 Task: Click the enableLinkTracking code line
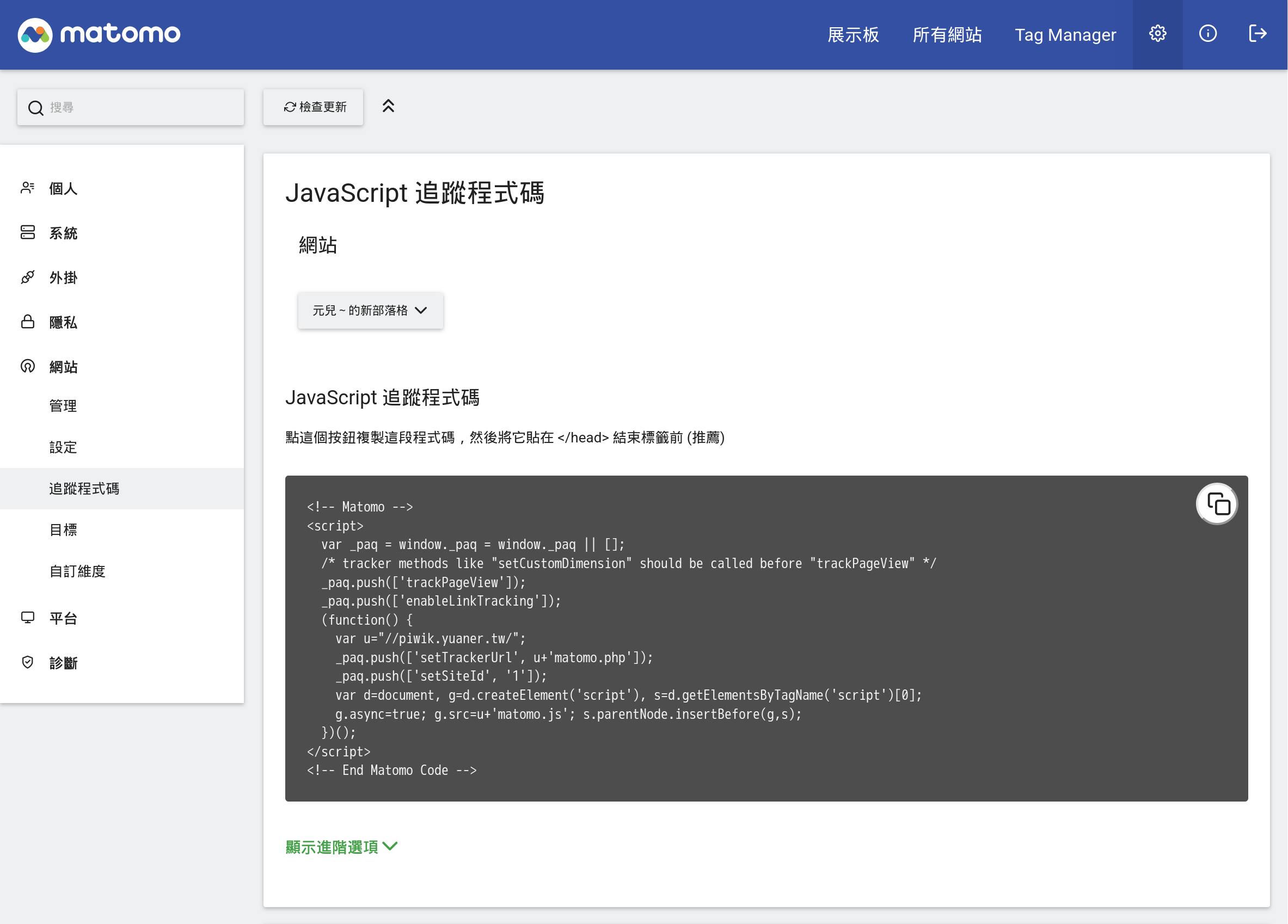click(x=441, y=601)
